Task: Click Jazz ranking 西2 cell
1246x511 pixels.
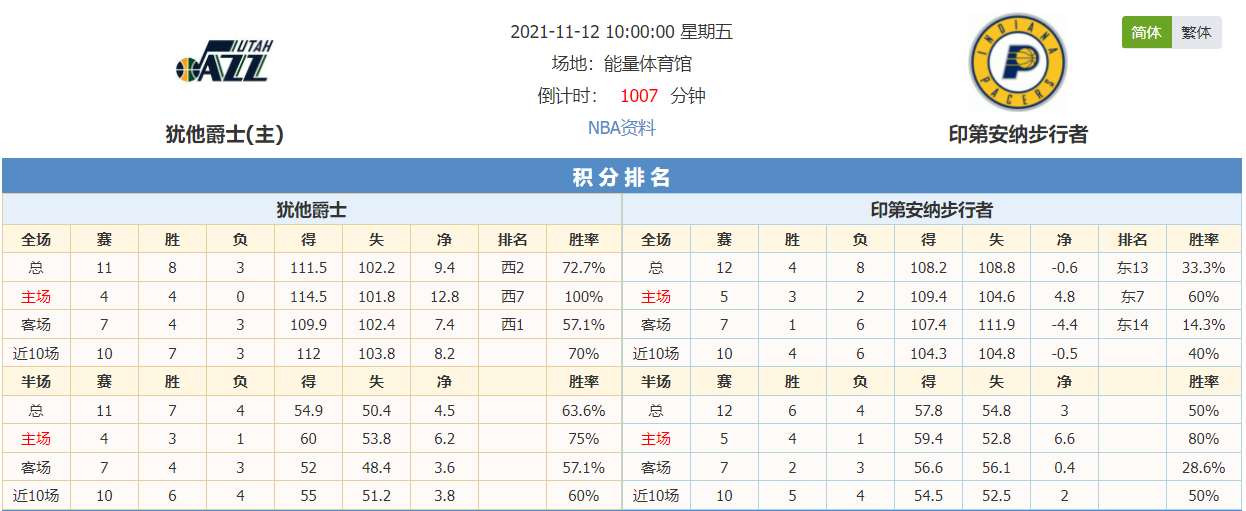Action: click(x=513, y=268)
